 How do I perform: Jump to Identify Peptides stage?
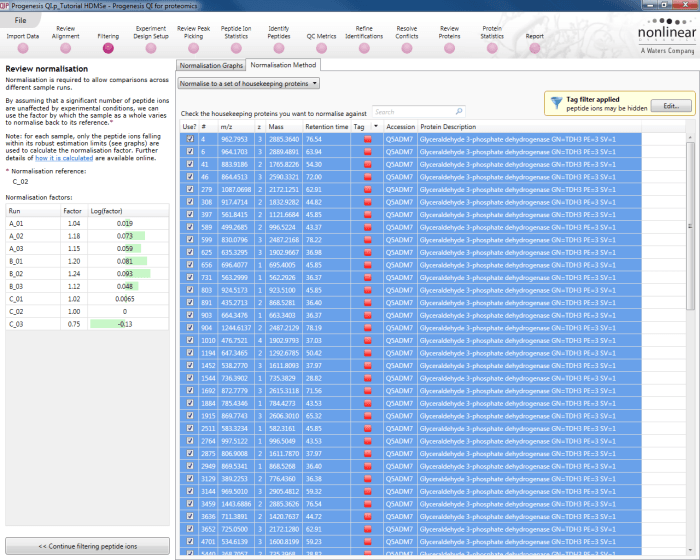pos(279,48)
